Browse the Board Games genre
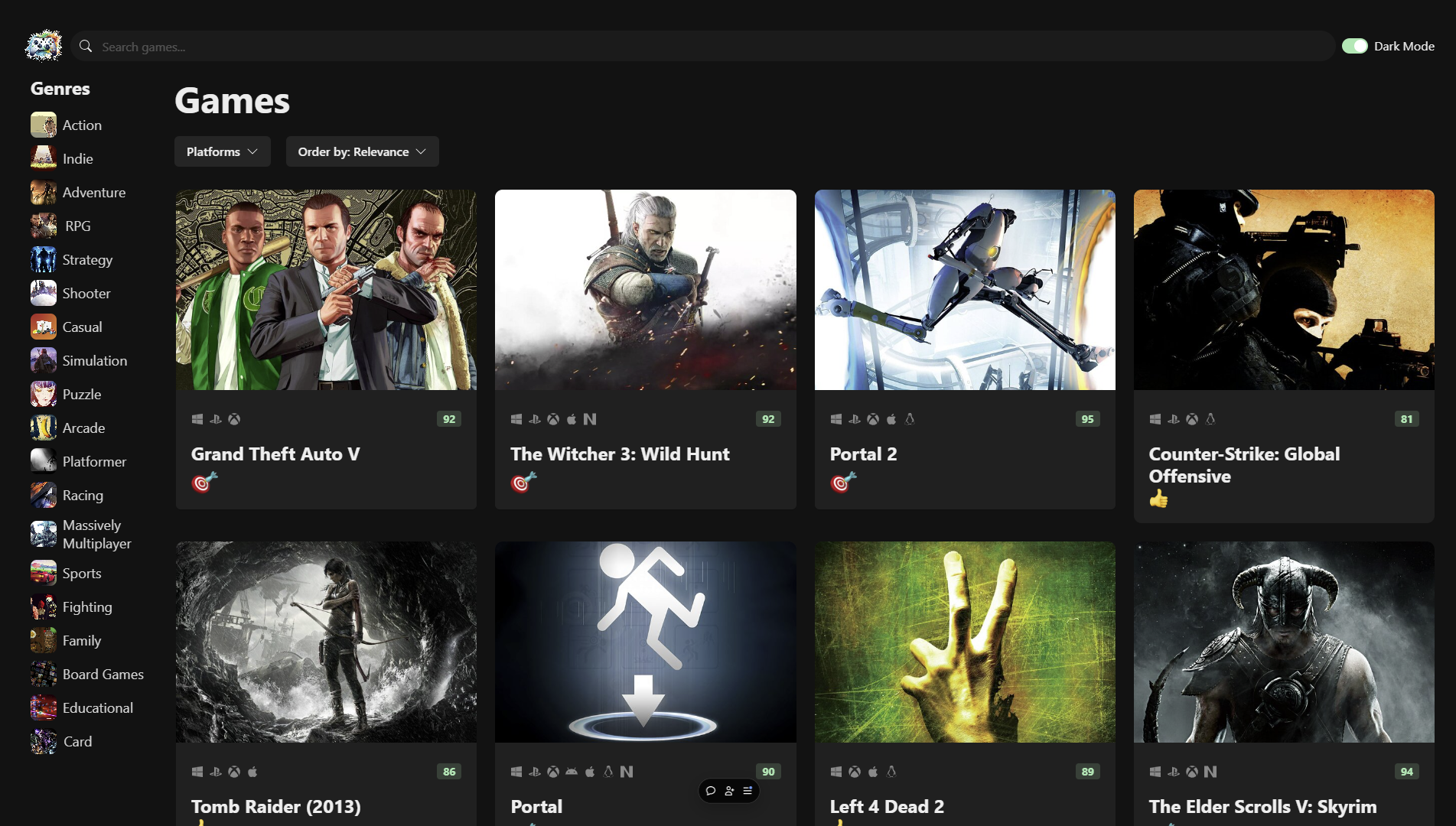Screen dimensions: 1456x826 103,674
